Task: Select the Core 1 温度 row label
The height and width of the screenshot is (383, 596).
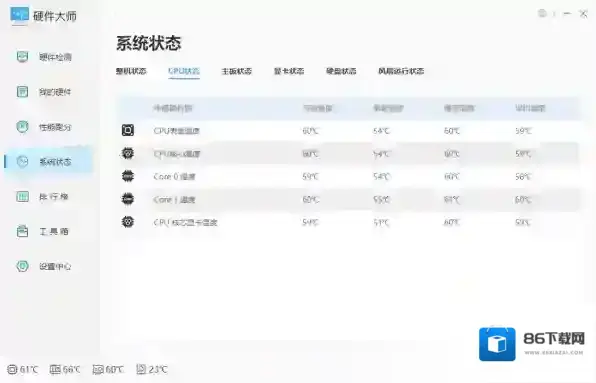Action: click(174, 199)
